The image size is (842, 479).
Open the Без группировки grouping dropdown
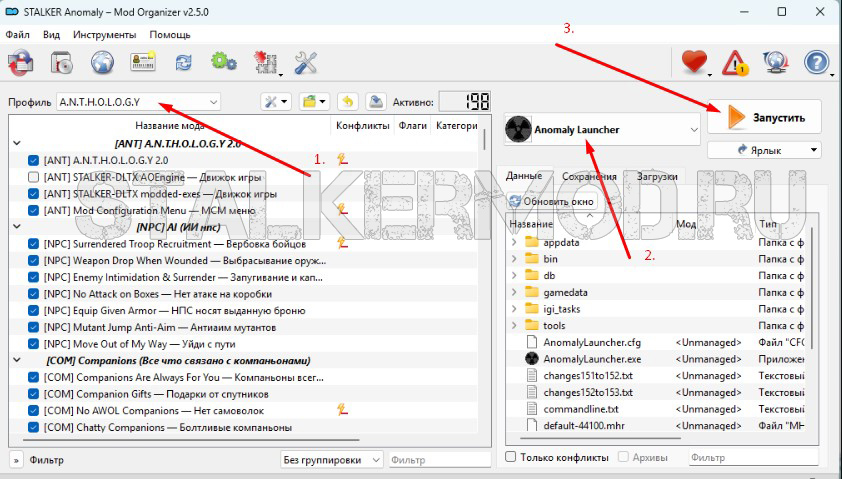coord(332,460)
